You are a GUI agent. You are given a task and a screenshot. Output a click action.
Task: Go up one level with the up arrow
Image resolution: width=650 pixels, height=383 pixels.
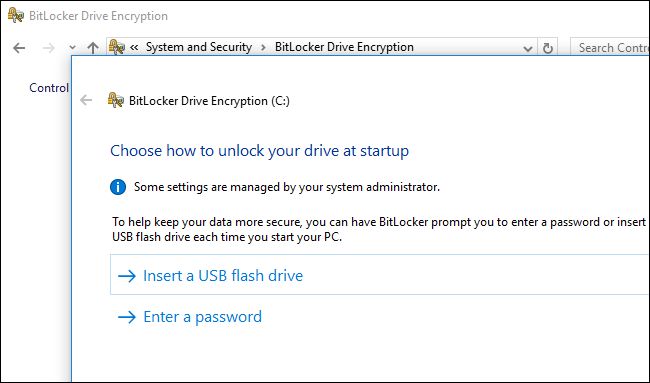point(93,48)
